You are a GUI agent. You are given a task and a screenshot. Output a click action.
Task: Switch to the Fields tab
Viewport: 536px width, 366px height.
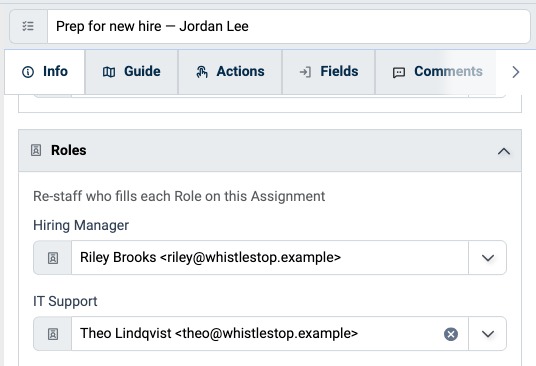[x=329, y=72]
